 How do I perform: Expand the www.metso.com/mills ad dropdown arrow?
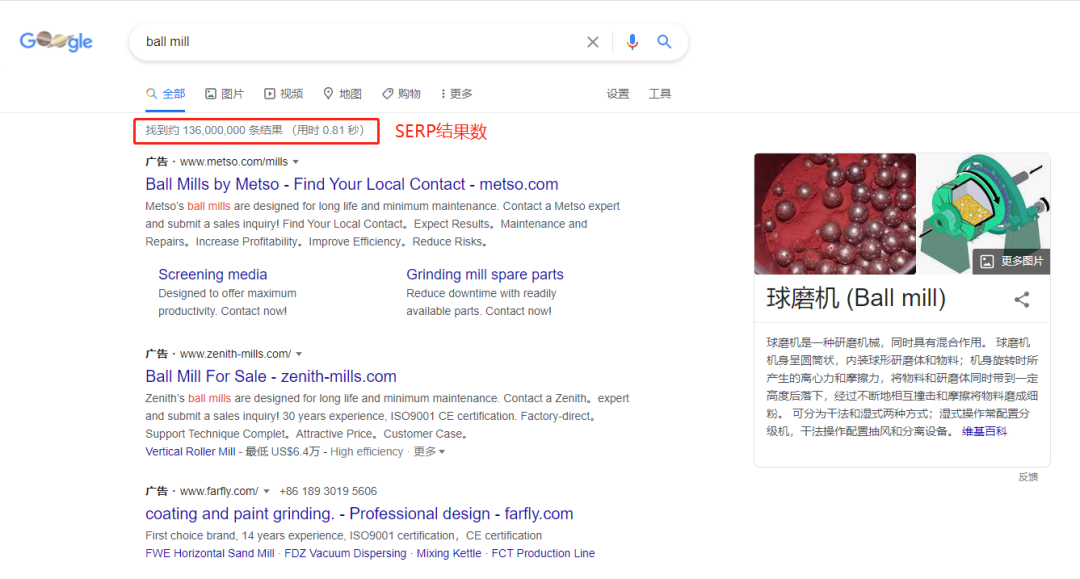(x=296, y=162)
